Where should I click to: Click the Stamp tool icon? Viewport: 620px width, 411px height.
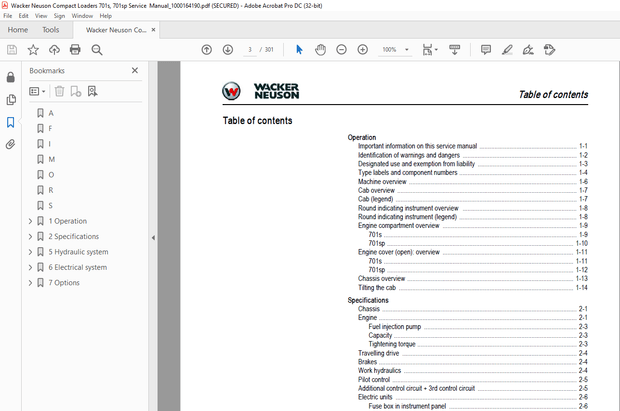click(549, 50)
